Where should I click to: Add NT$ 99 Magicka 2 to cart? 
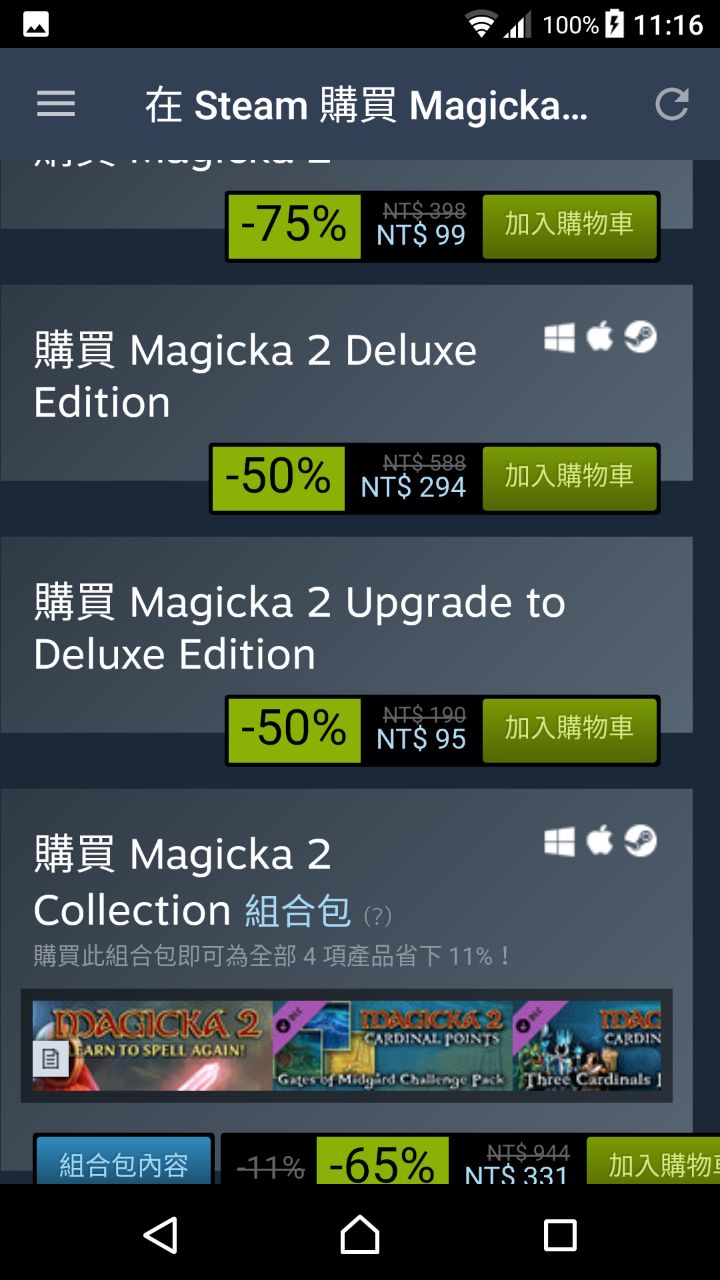(569, 226)
